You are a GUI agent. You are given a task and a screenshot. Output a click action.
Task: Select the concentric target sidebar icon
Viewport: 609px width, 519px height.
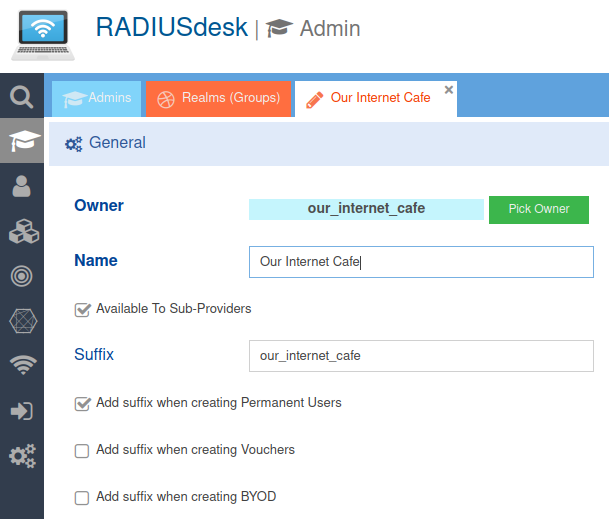coord(22,277)
